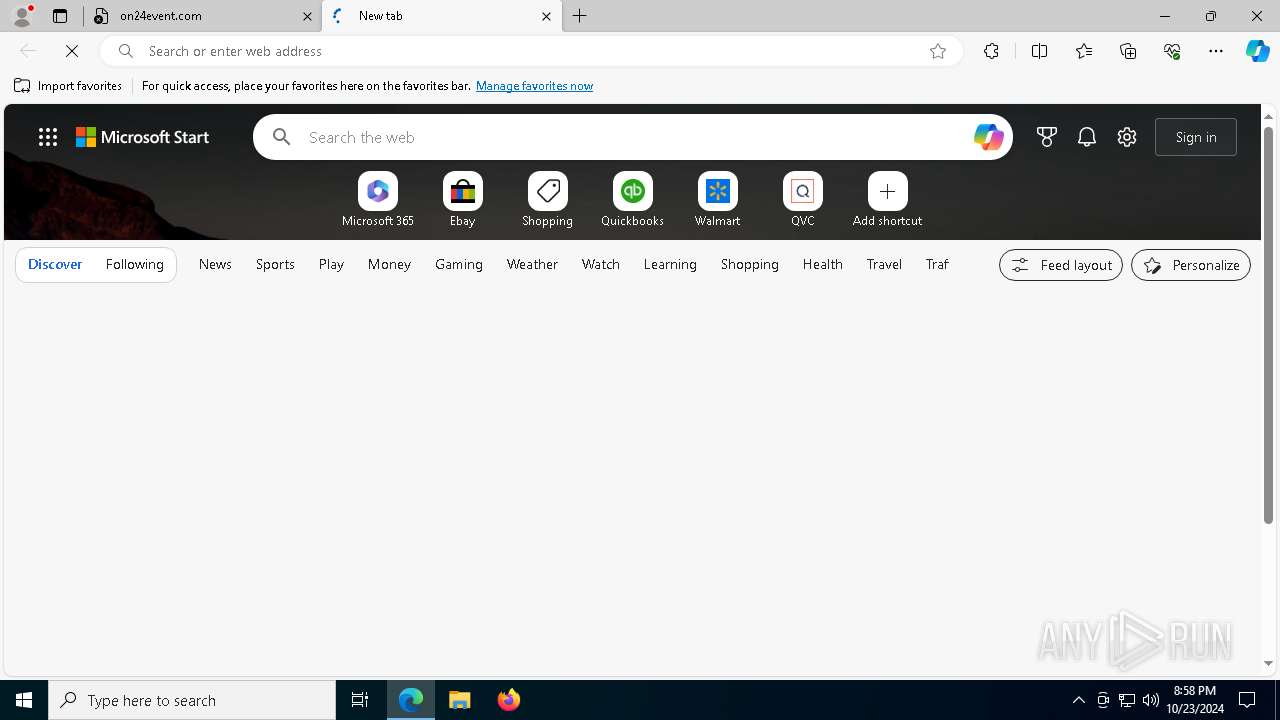The image size is (1280, 720).
Task: Launch File Explorer from taskbar
Action: [x=460, y=700]
